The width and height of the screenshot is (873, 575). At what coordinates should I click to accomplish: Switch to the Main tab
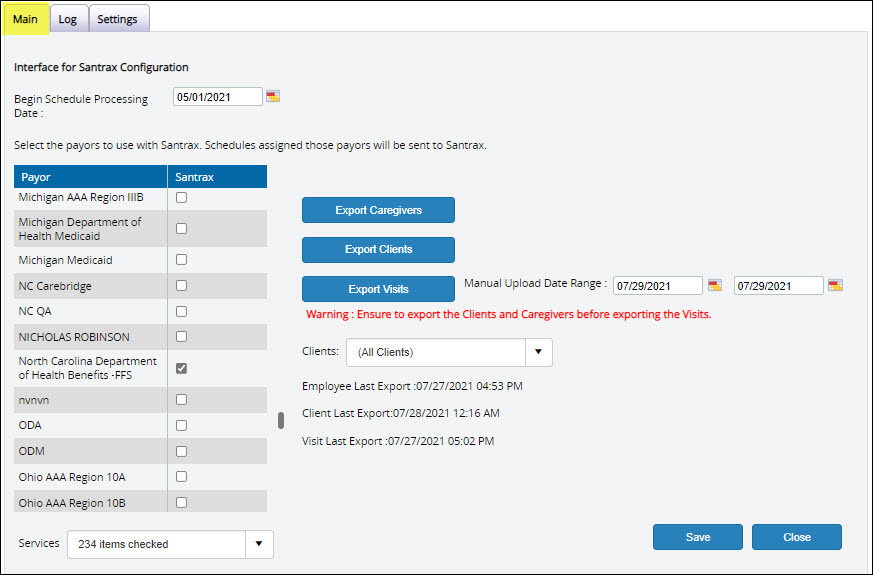(x=26, y=19)
